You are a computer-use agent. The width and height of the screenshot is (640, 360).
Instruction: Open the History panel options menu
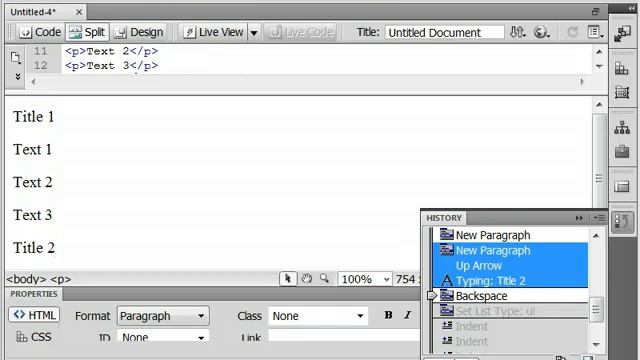click(599, 218)
